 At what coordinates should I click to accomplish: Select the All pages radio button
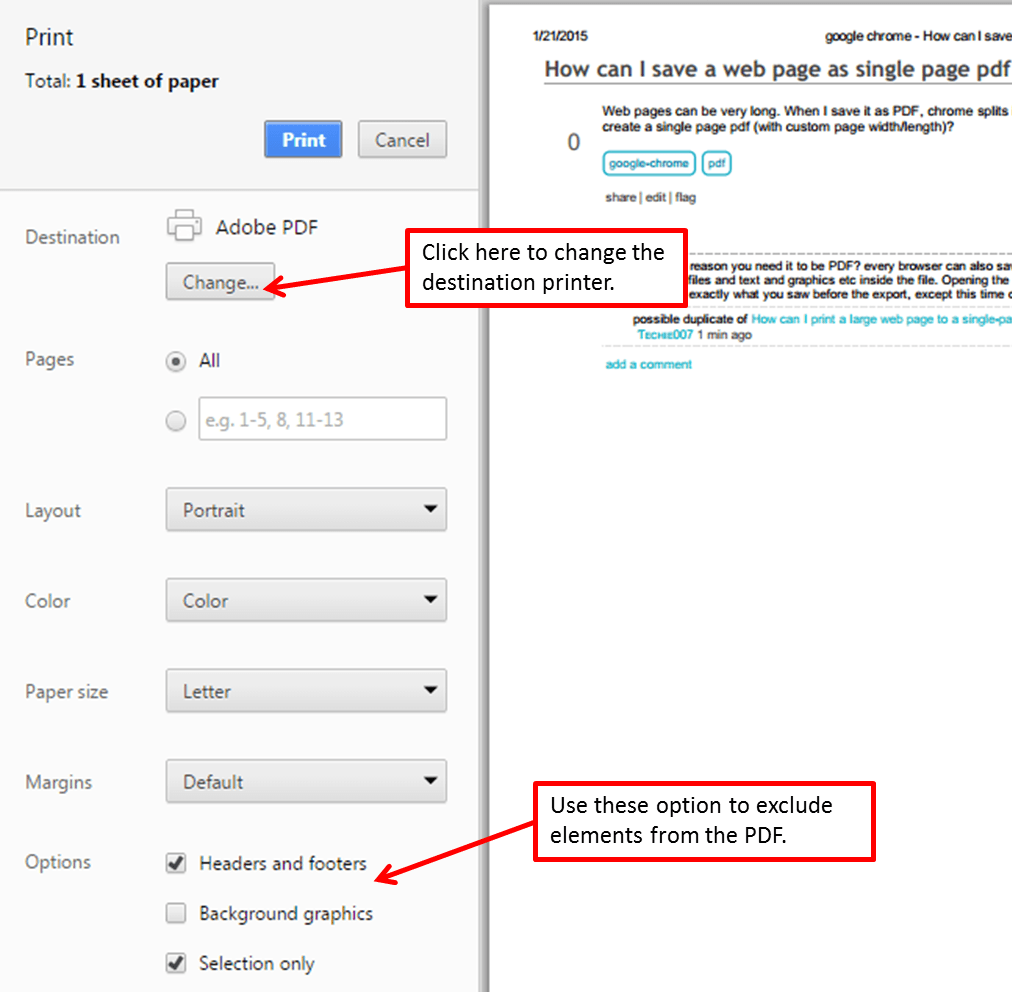[177, 361]
